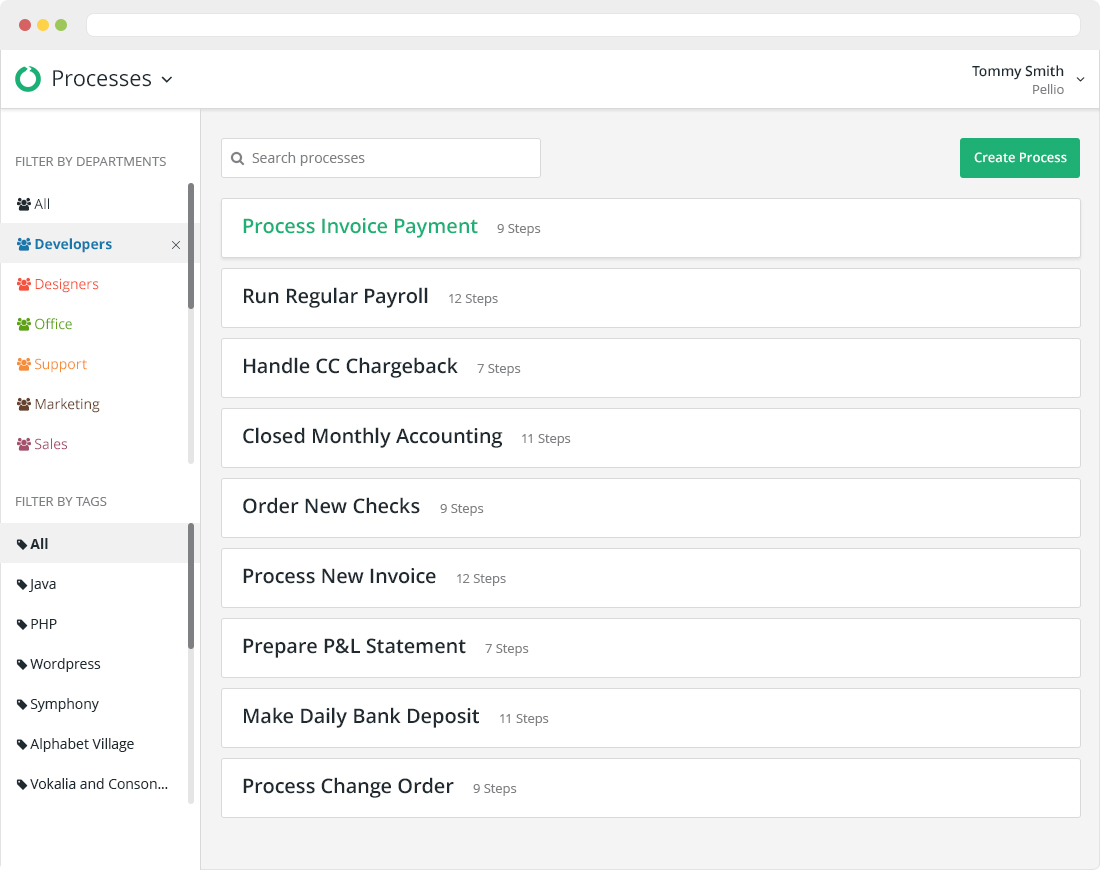Click the Create Process button
Viewport: 1100px width, 870px height.
(x=1019, y=158)
